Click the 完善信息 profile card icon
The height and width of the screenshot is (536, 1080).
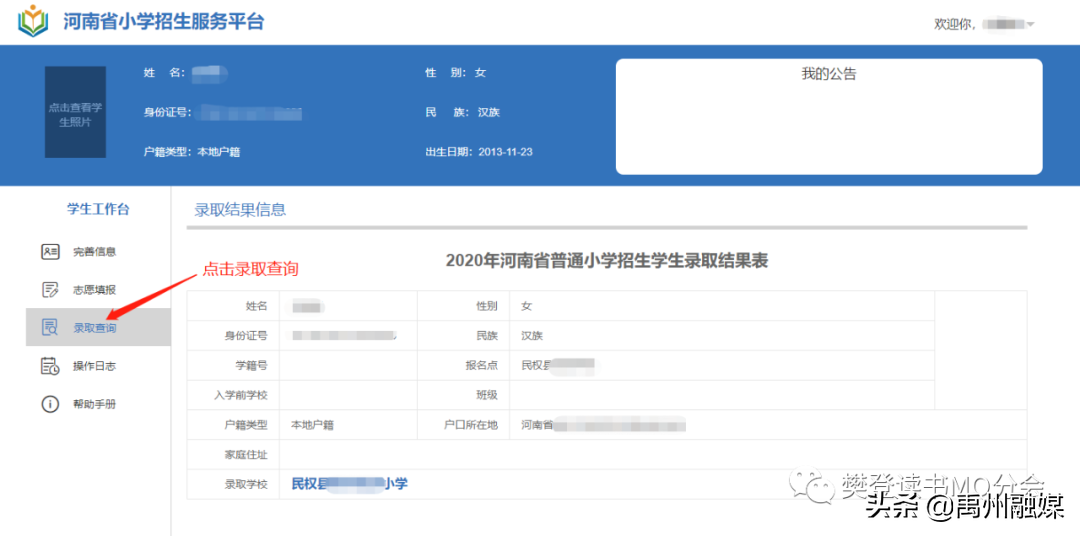(50, 252)
